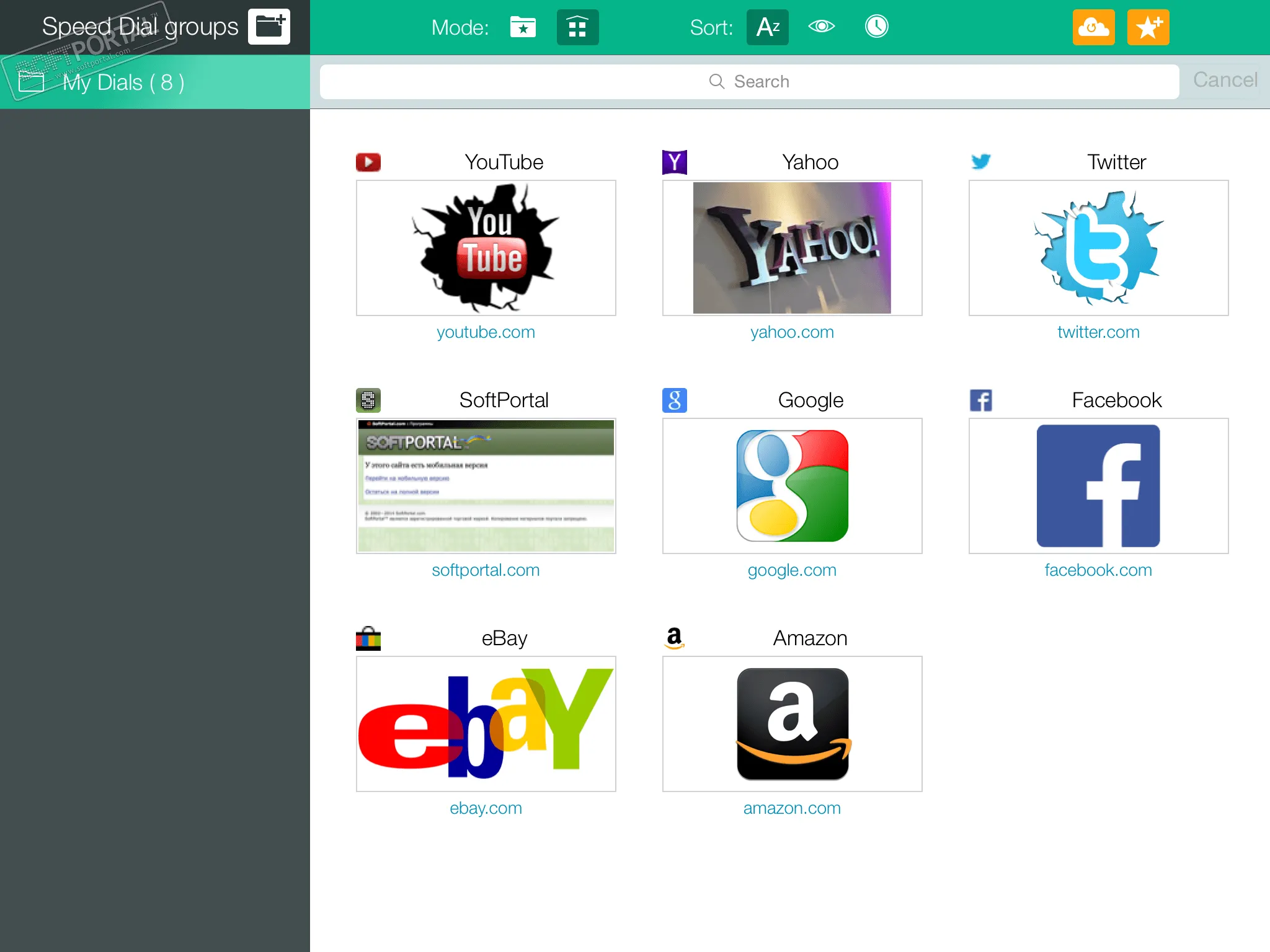Follow the softportal.com link
The height and width of the screenshot is (952, 1270).
(x=486, y=570)
